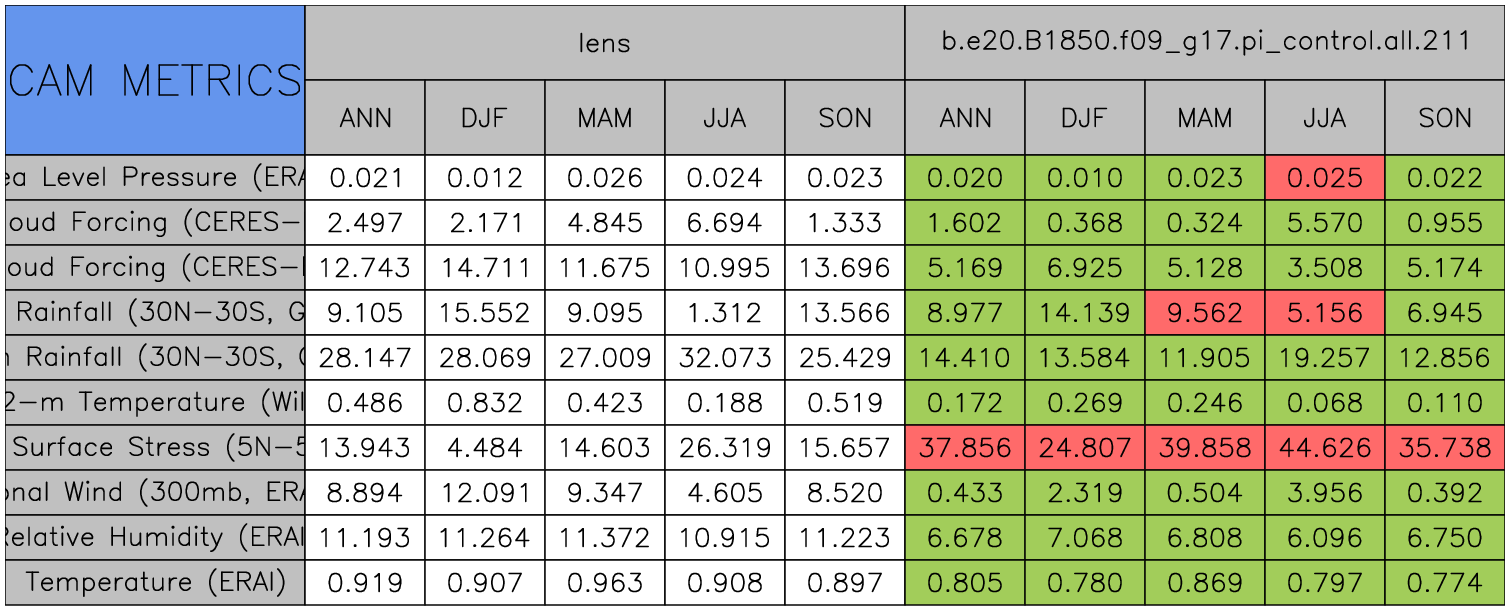Click the SON header under pi_control case
Image resolution: width=1510 pixels, height=611 pixels.
click(x=1445, y=118)
